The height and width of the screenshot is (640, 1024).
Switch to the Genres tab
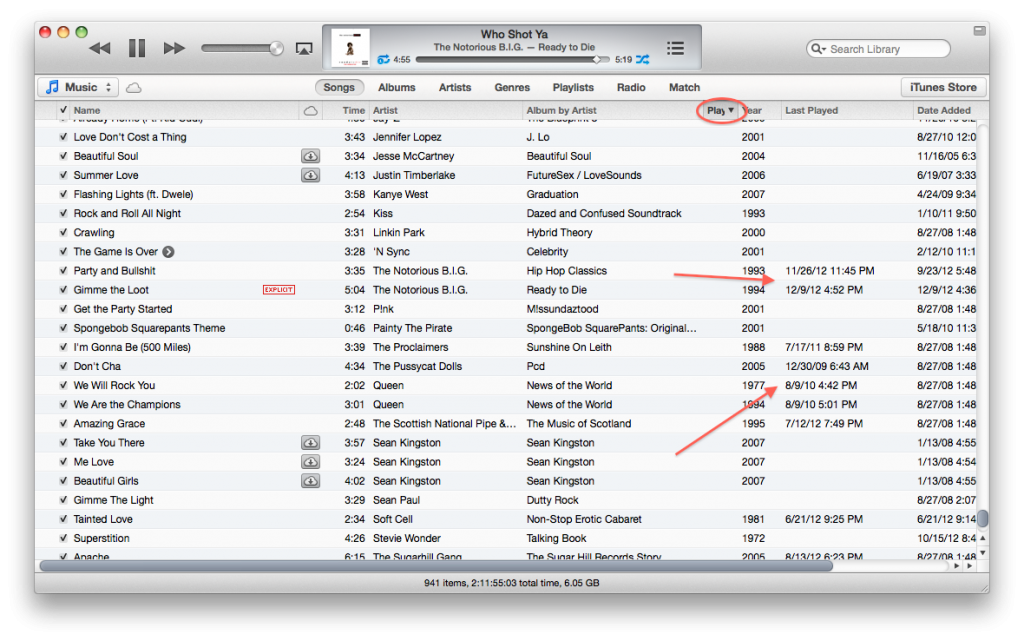tap(512, 88)
